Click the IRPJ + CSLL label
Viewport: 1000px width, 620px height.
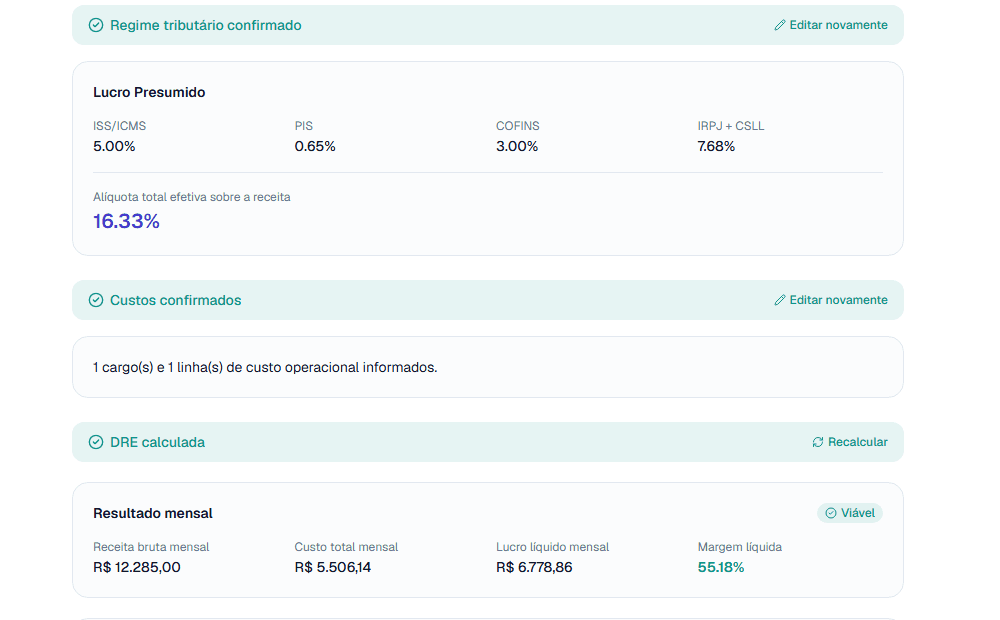(731, 126)
